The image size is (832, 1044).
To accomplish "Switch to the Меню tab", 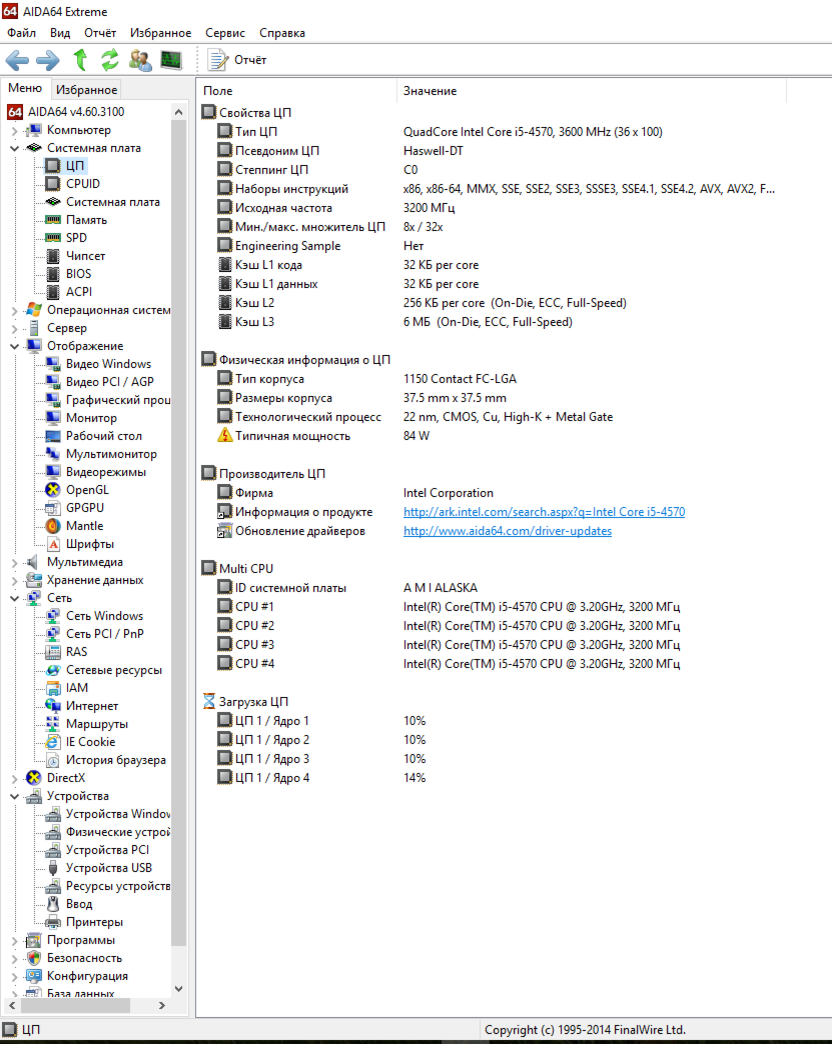I will pyautogui.click(x=25, y=88).
